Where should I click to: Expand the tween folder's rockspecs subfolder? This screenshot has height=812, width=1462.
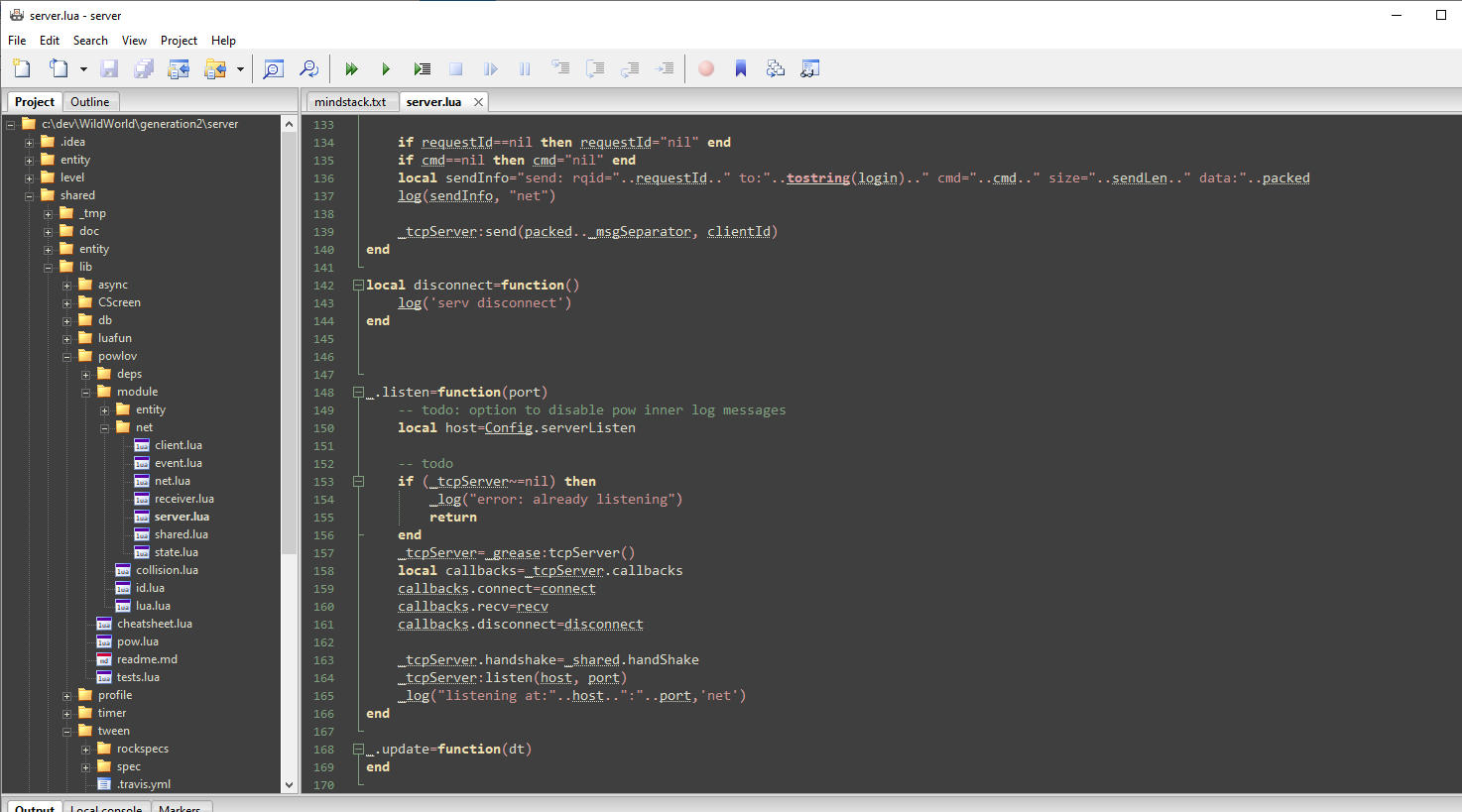[85, 750]
